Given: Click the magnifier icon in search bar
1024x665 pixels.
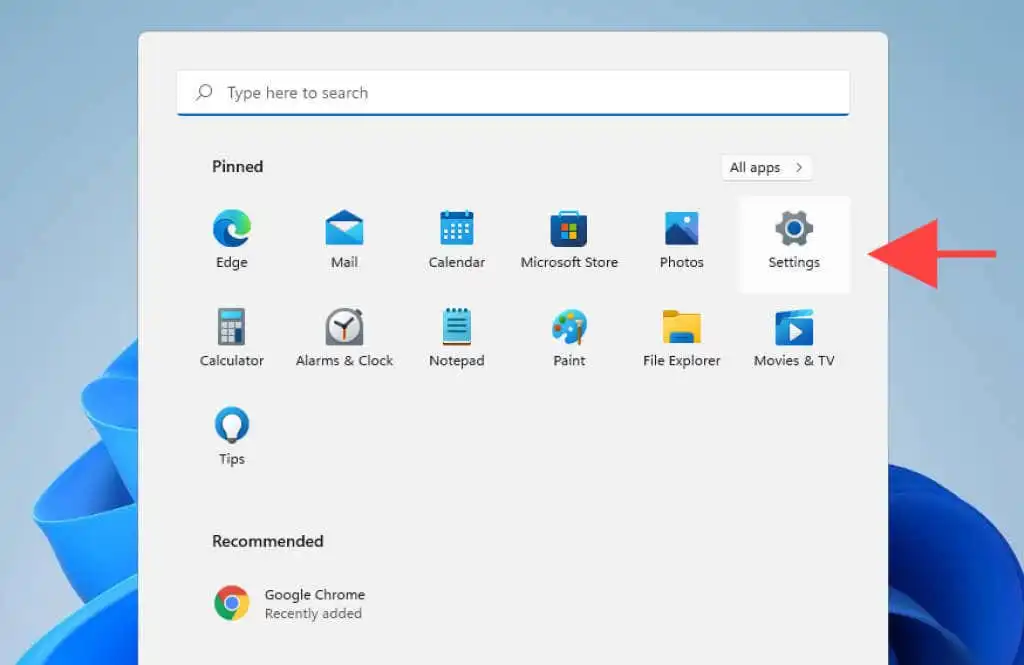Looking at the screenshot, I should click(204, 93).
